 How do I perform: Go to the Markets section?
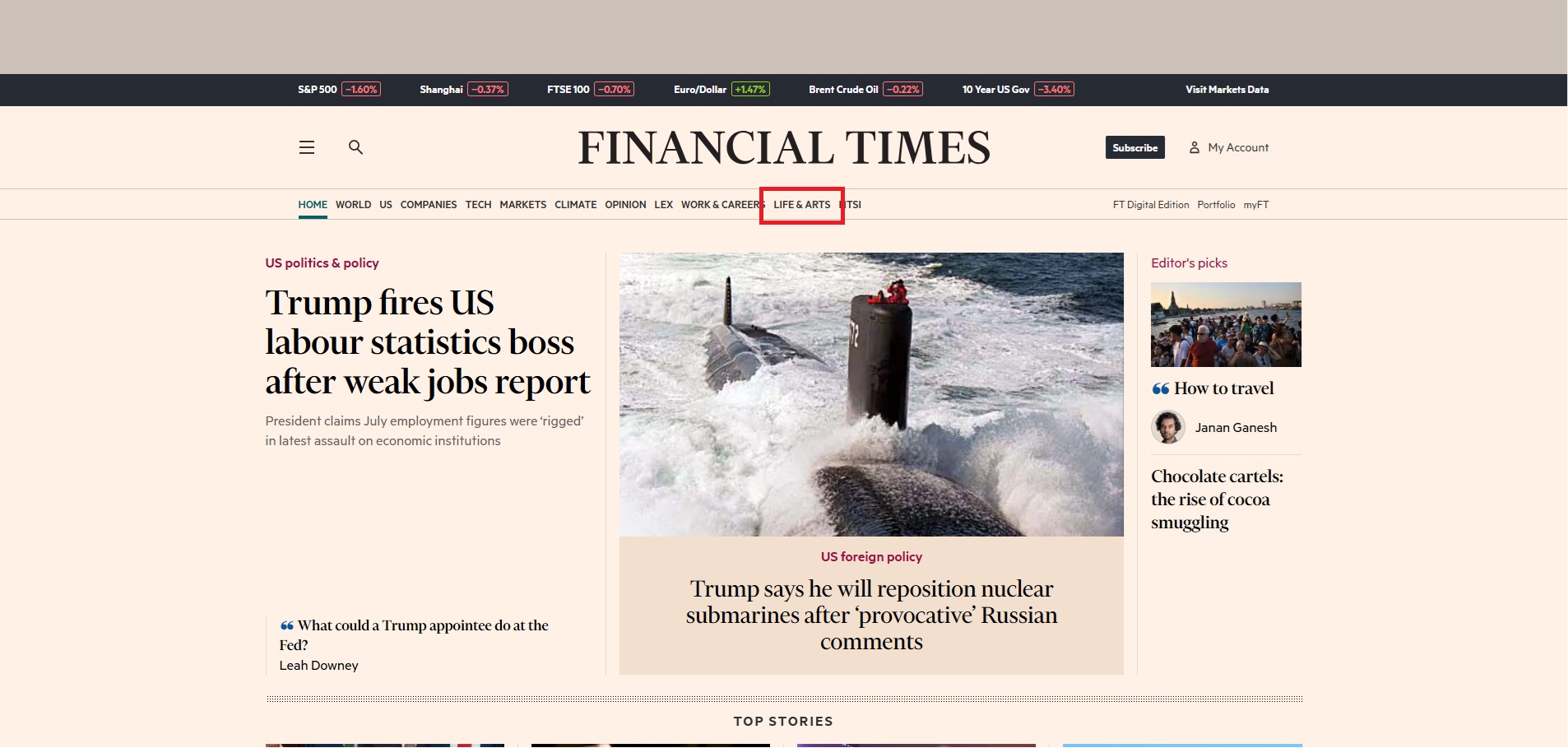522,205
